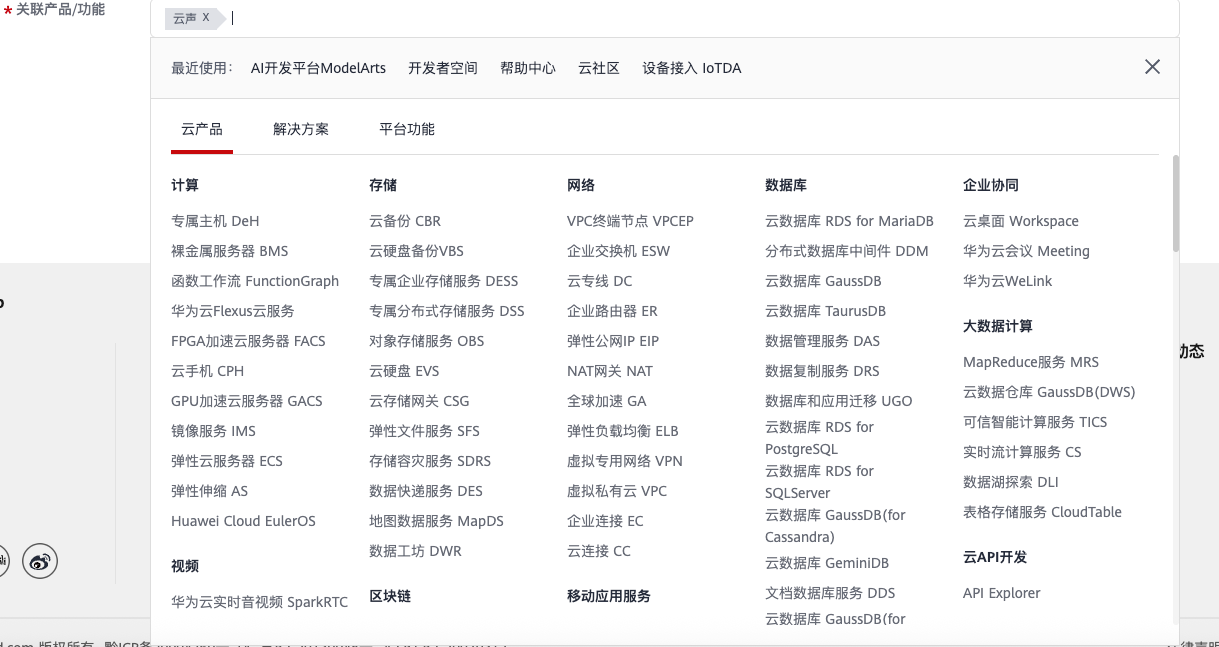Choose 弹性伸缩 AS
1219x647 pixels.
coord(209,491)
